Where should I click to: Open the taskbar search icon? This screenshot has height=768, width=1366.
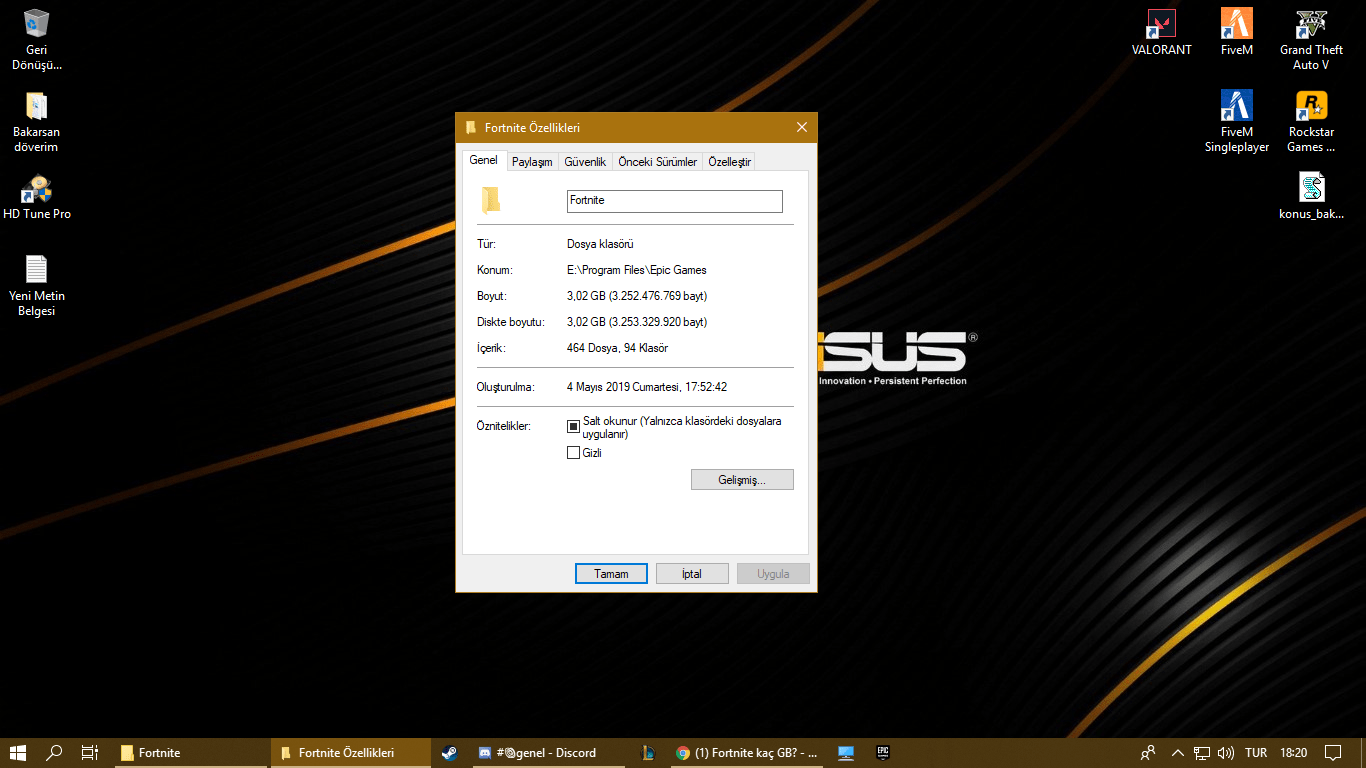pyautogui.click(x=54, y=753)
